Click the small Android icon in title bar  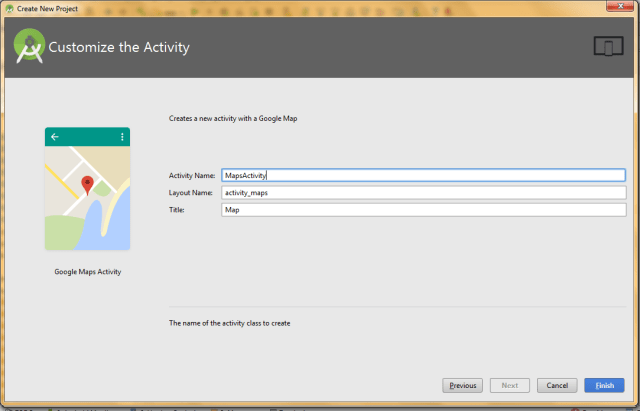(8, 7)
